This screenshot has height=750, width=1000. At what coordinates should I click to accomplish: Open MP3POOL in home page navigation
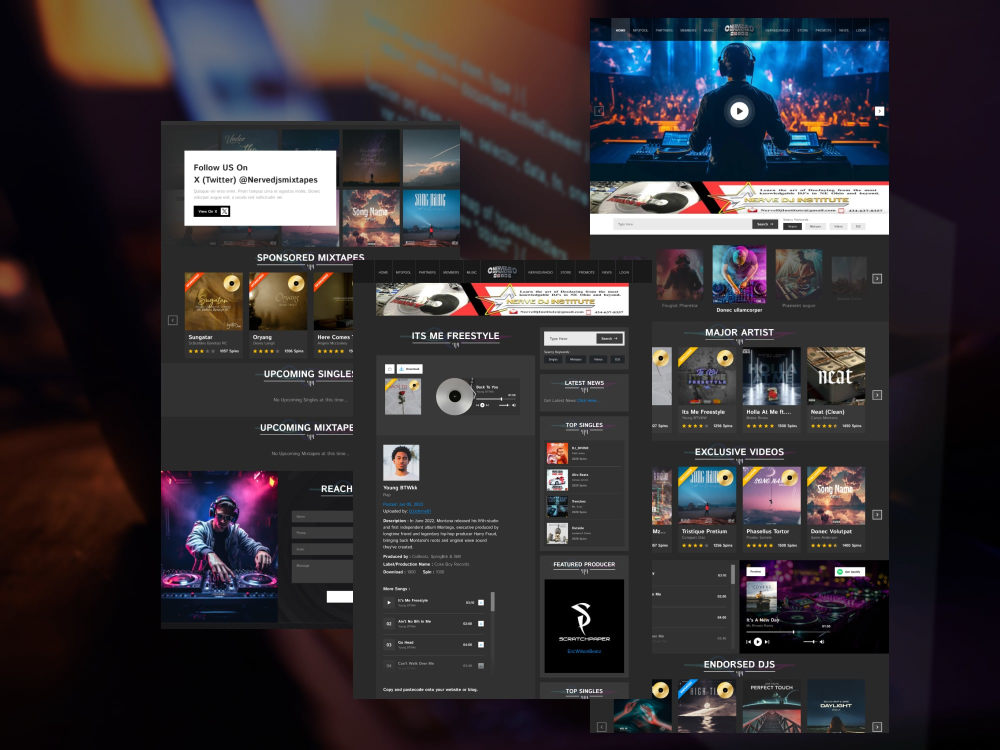[x=640, y=30]
